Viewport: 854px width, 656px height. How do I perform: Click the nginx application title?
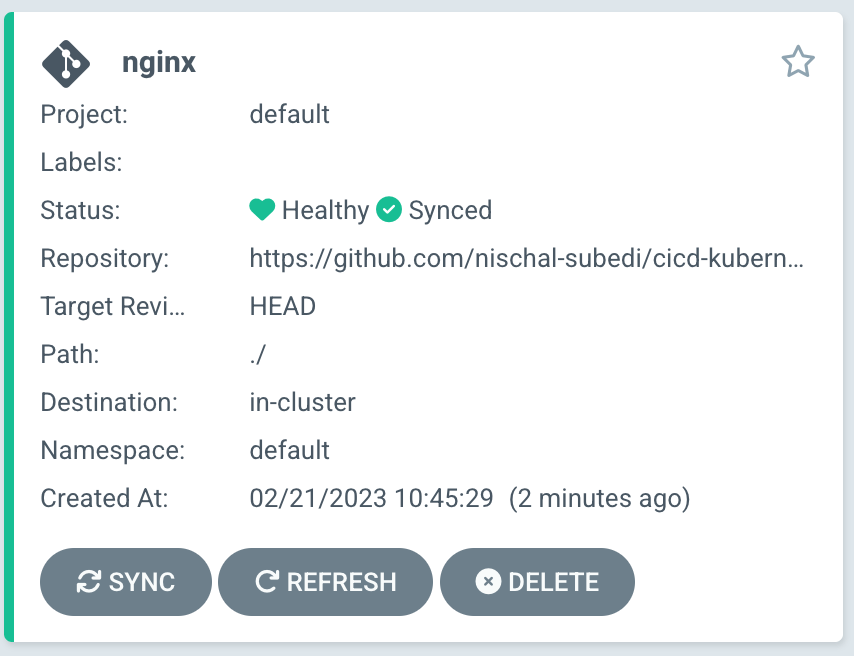(x=158, y=62)
